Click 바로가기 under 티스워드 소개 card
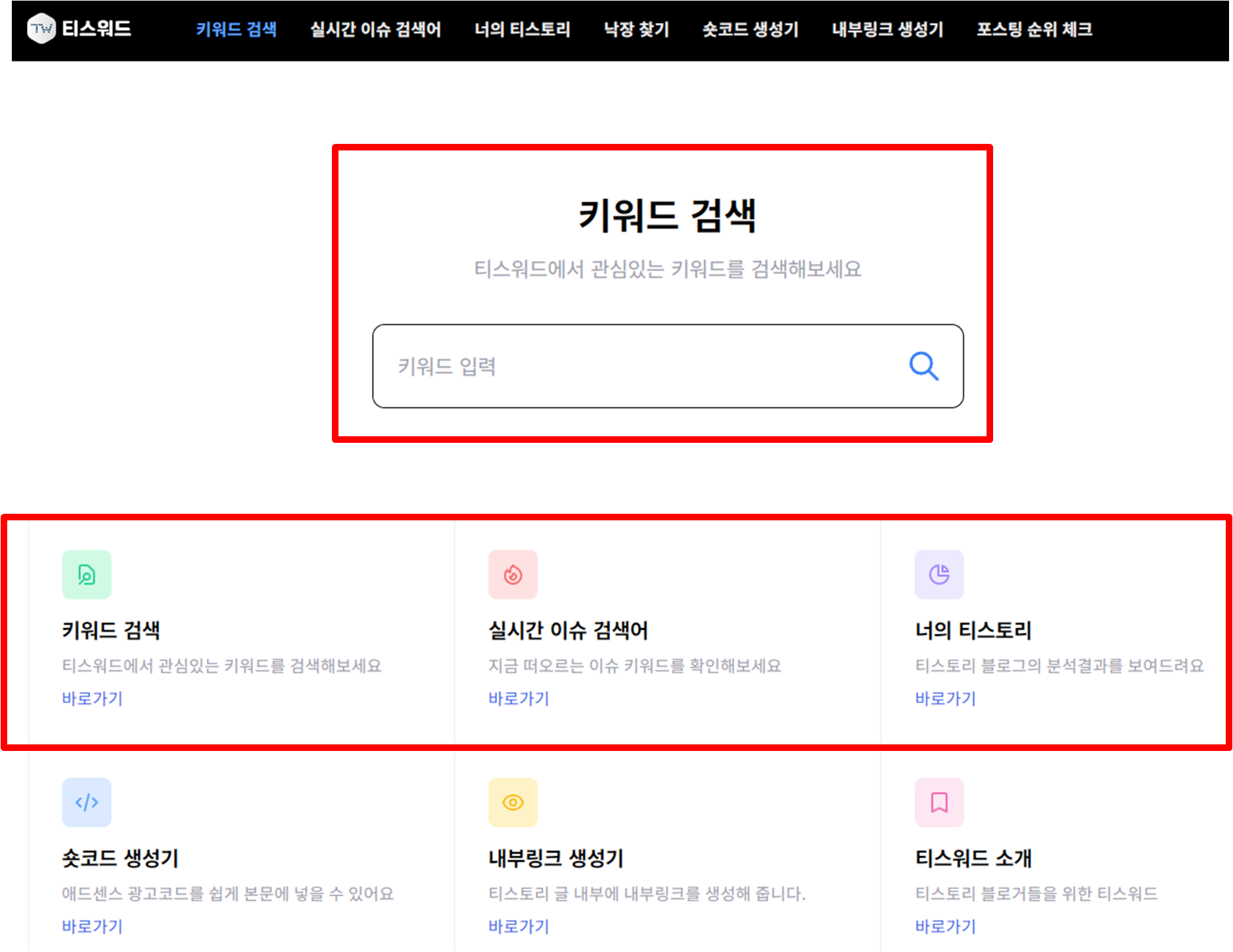 point(945,926)
